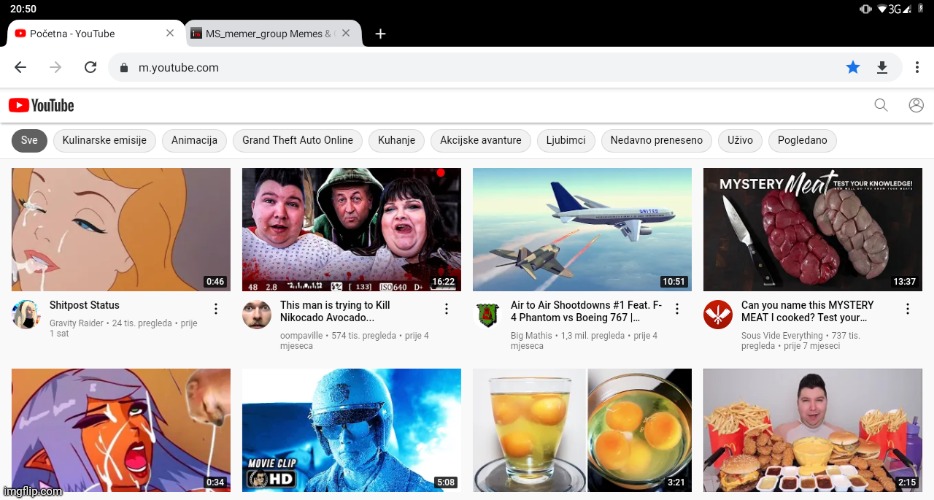Go back with the browser back arrow
Screen dimensions: 934x500
(x=20, y=67)
